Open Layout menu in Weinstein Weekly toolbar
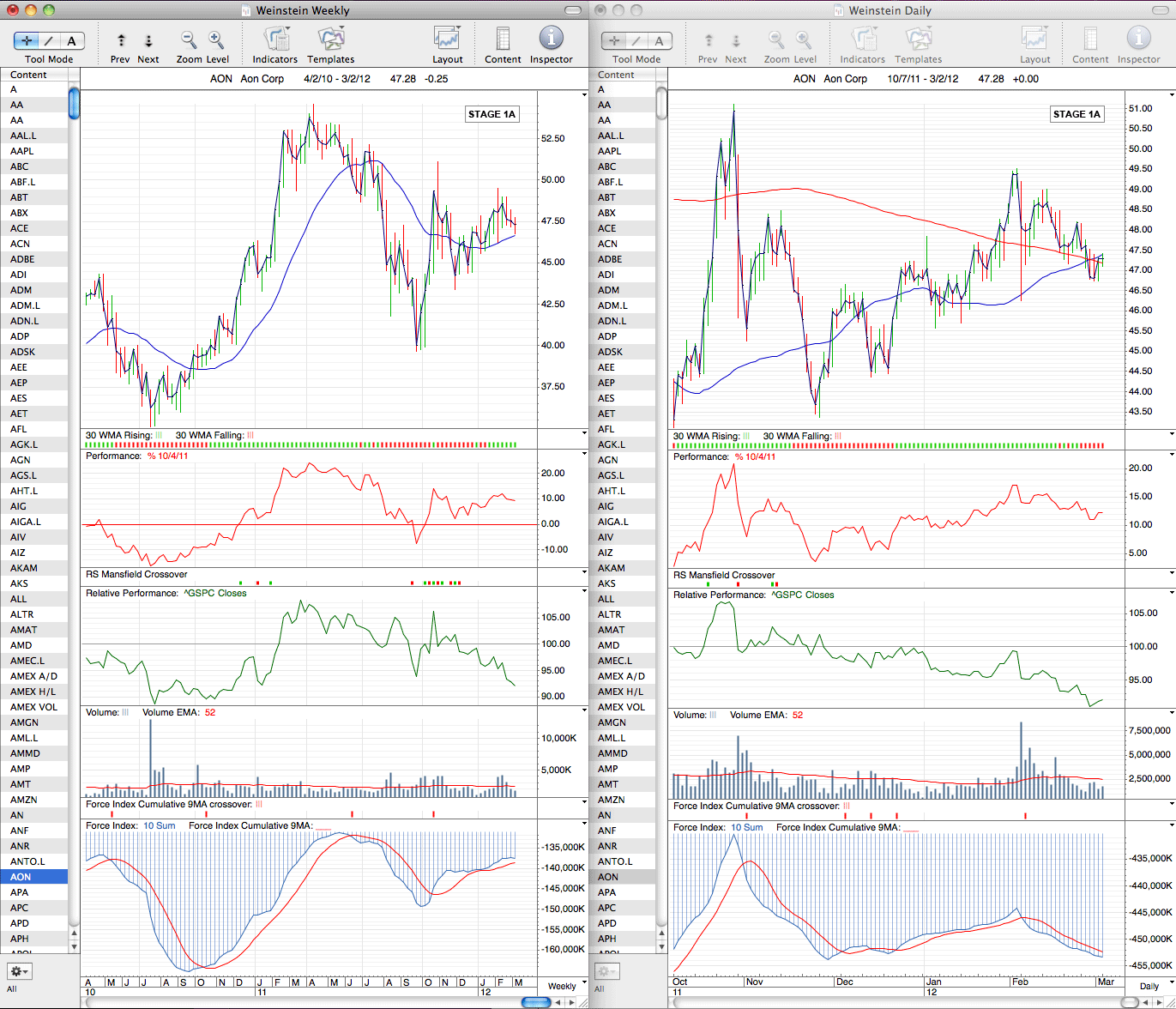1176x1009 pixels. point(447,39)
